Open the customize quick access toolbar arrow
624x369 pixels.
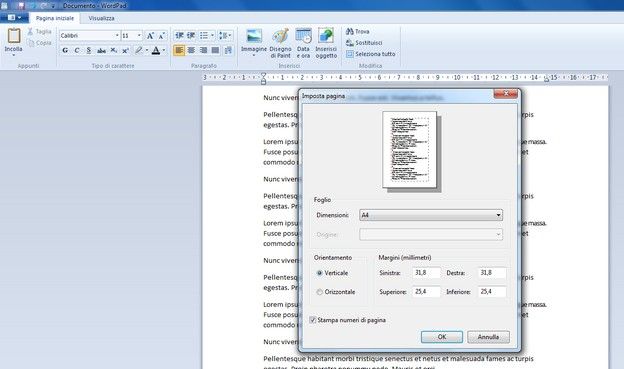point(53,6)
